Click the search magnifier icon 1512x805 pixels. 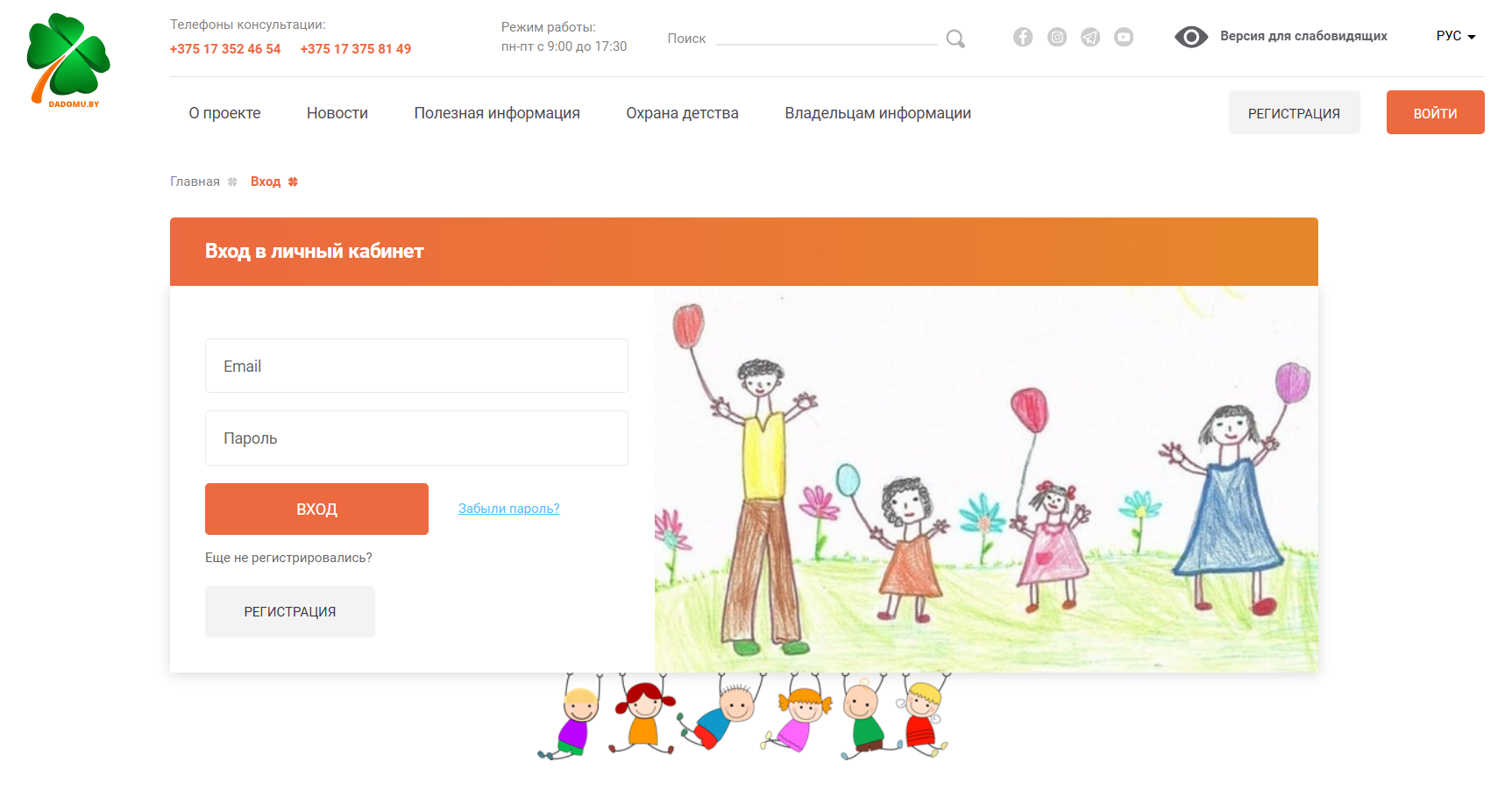[x=955, y=39]
